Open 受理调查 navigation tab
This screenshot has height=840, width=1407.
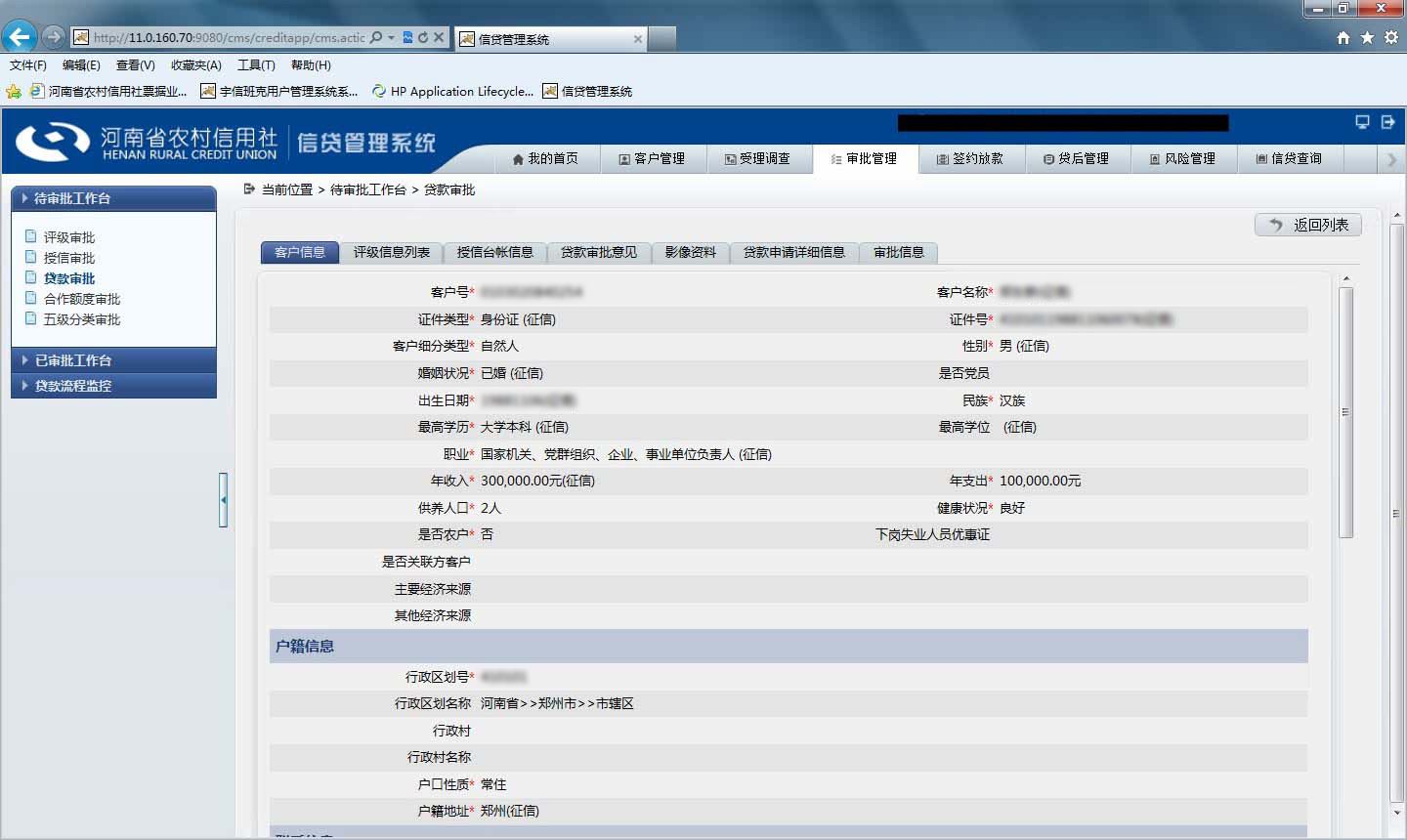(x=757, y=158)
